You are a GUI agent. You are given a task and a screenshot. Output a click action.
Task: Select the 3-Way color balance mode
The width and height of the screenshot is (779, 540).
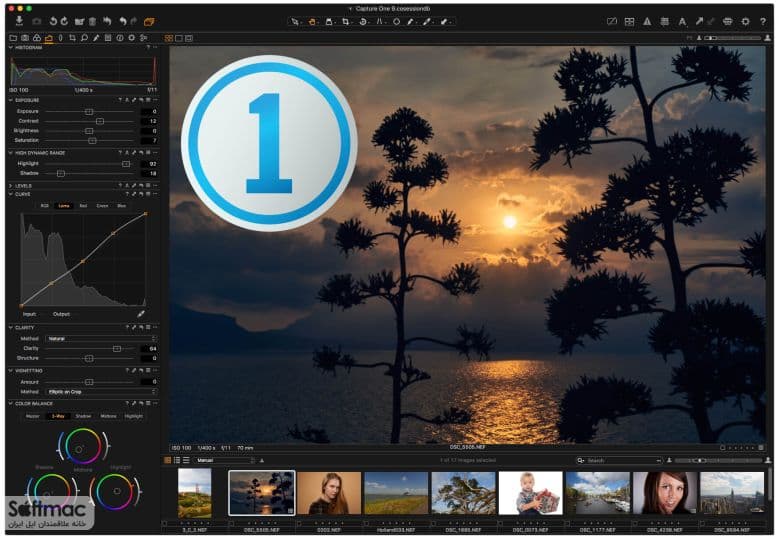[x=58, y=416]
